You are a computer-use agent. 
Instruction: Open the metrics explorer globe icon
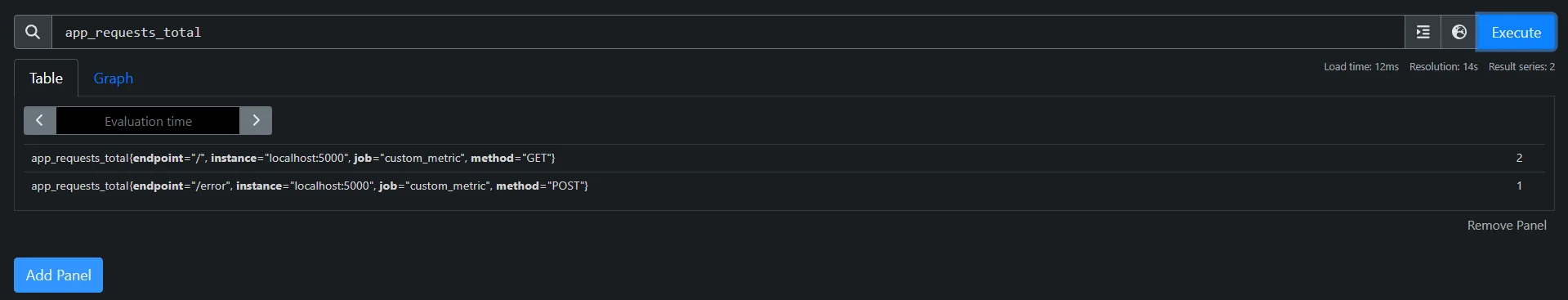coord(1459,32)
